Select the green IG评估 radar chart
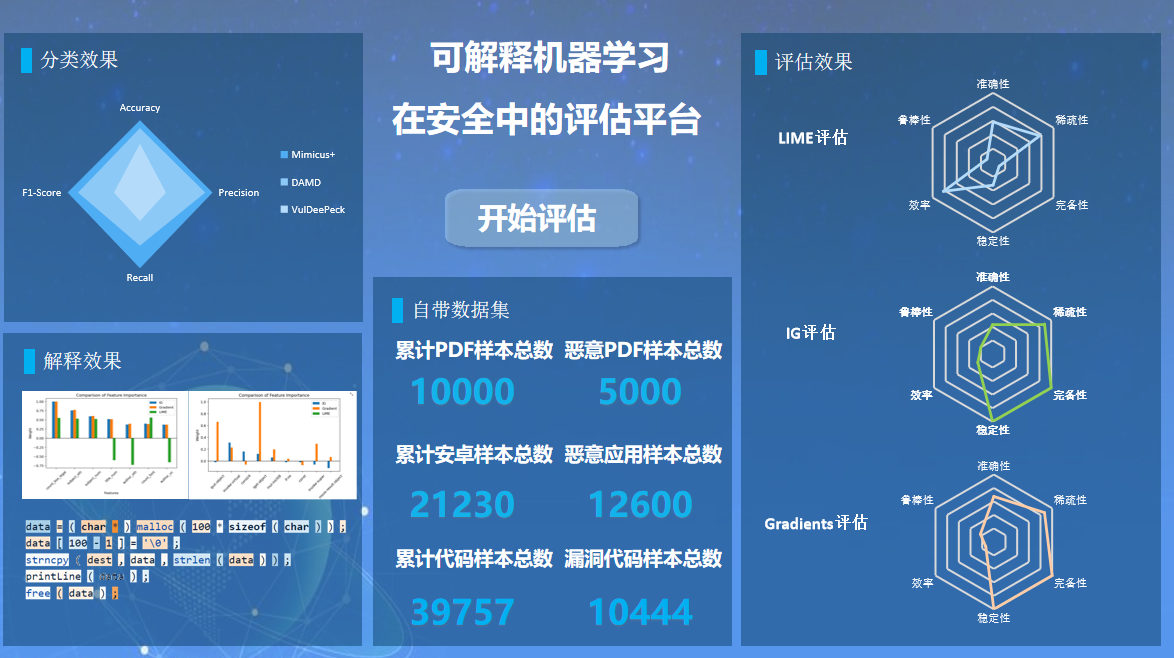The height and width of the screenshot is (658, 1174). [x=993, y=354]
